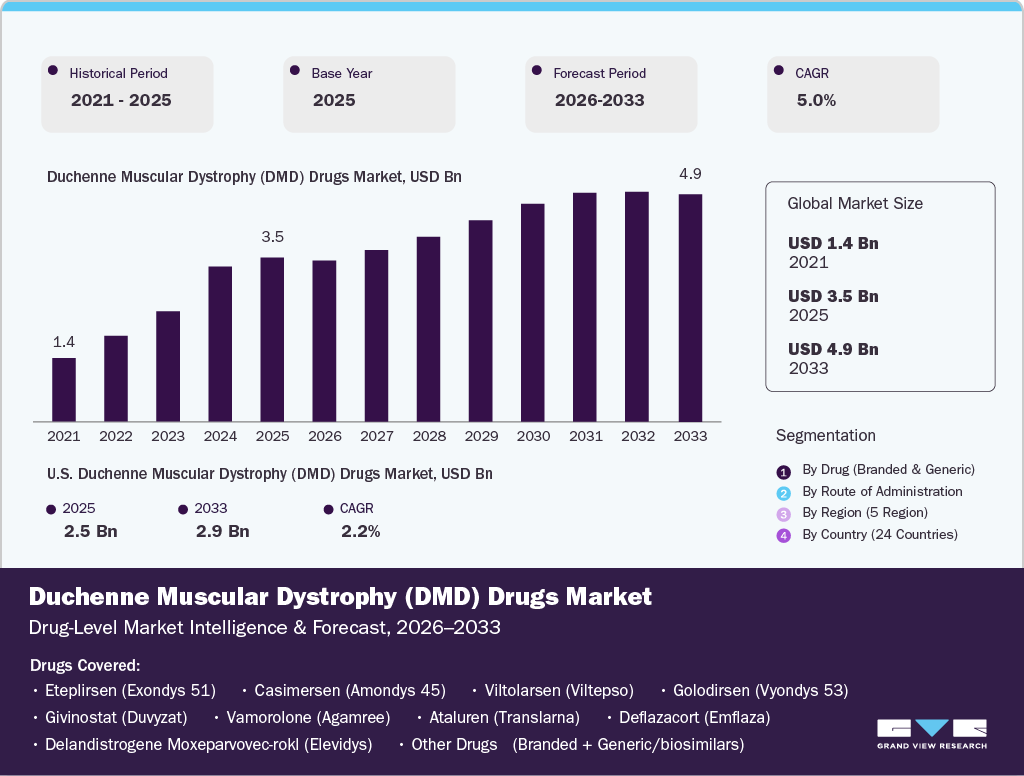Click the Global Market Size heading
1024x776 pixels.
[x=855, y=203]
